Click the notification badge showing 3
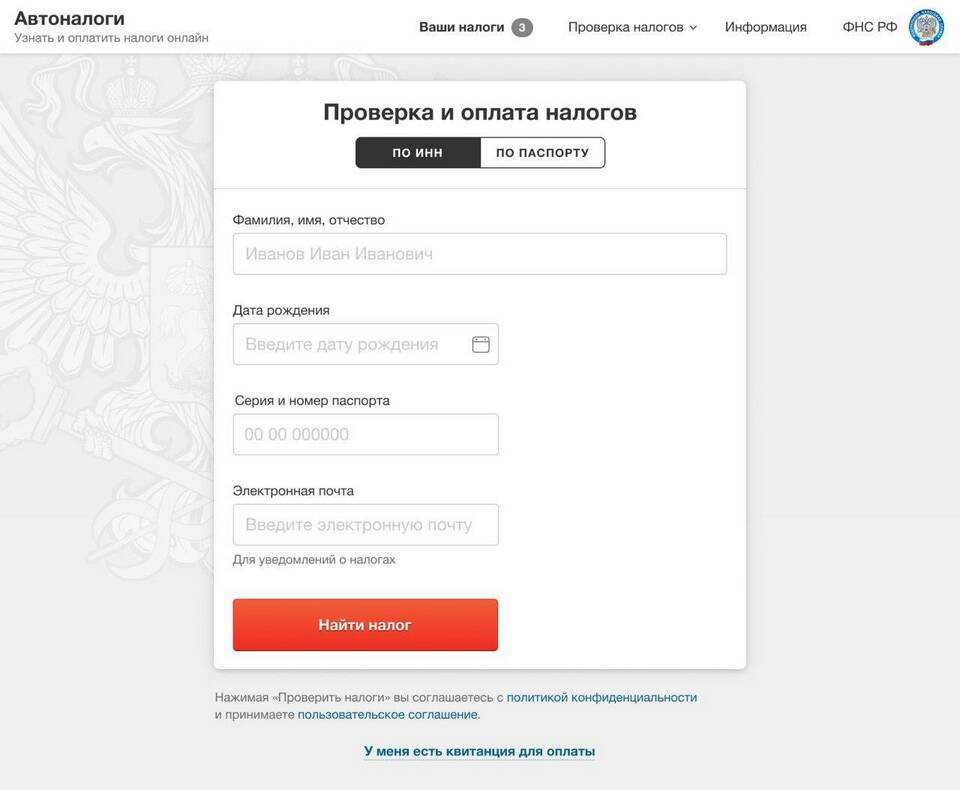This screenshot has height=790, width=960. tap(522, 27)
